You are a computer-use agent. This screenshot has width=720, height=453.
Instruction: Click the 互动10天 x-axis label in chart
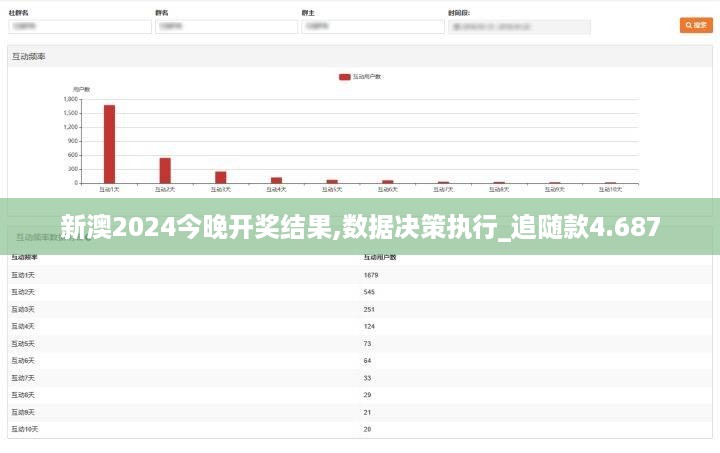coord(610,189)
